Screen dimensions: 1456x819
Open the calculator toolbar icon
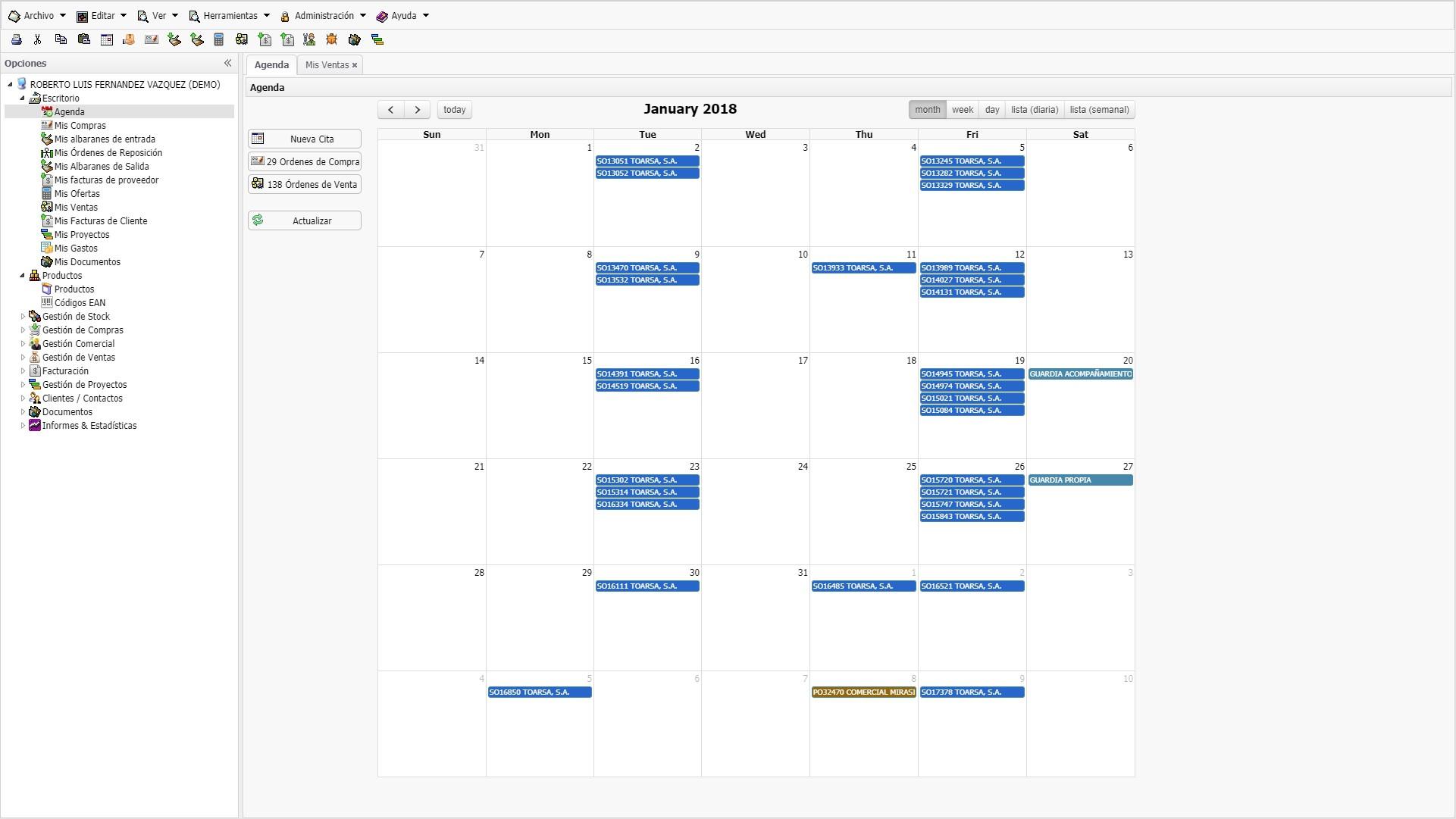coord(218,40)
